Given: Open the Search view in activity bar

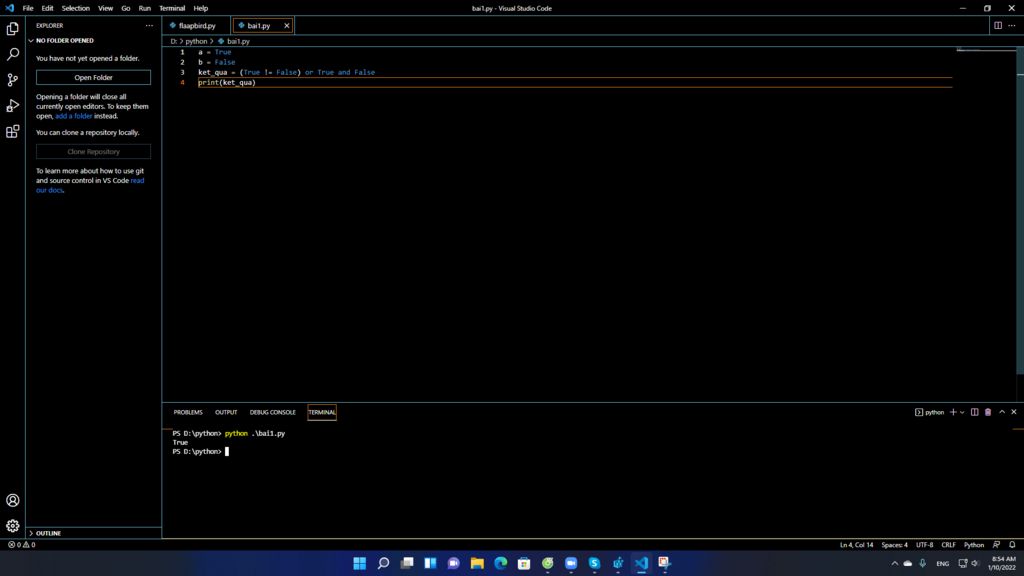Looking at the screenshot, I should (x=12, y=54).
